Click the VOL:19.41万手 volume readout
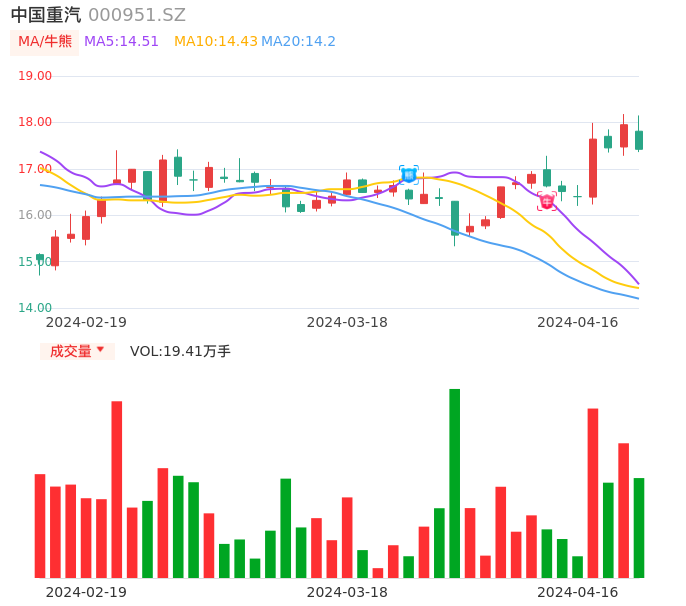The image size is (686, 606). [180, 351]
